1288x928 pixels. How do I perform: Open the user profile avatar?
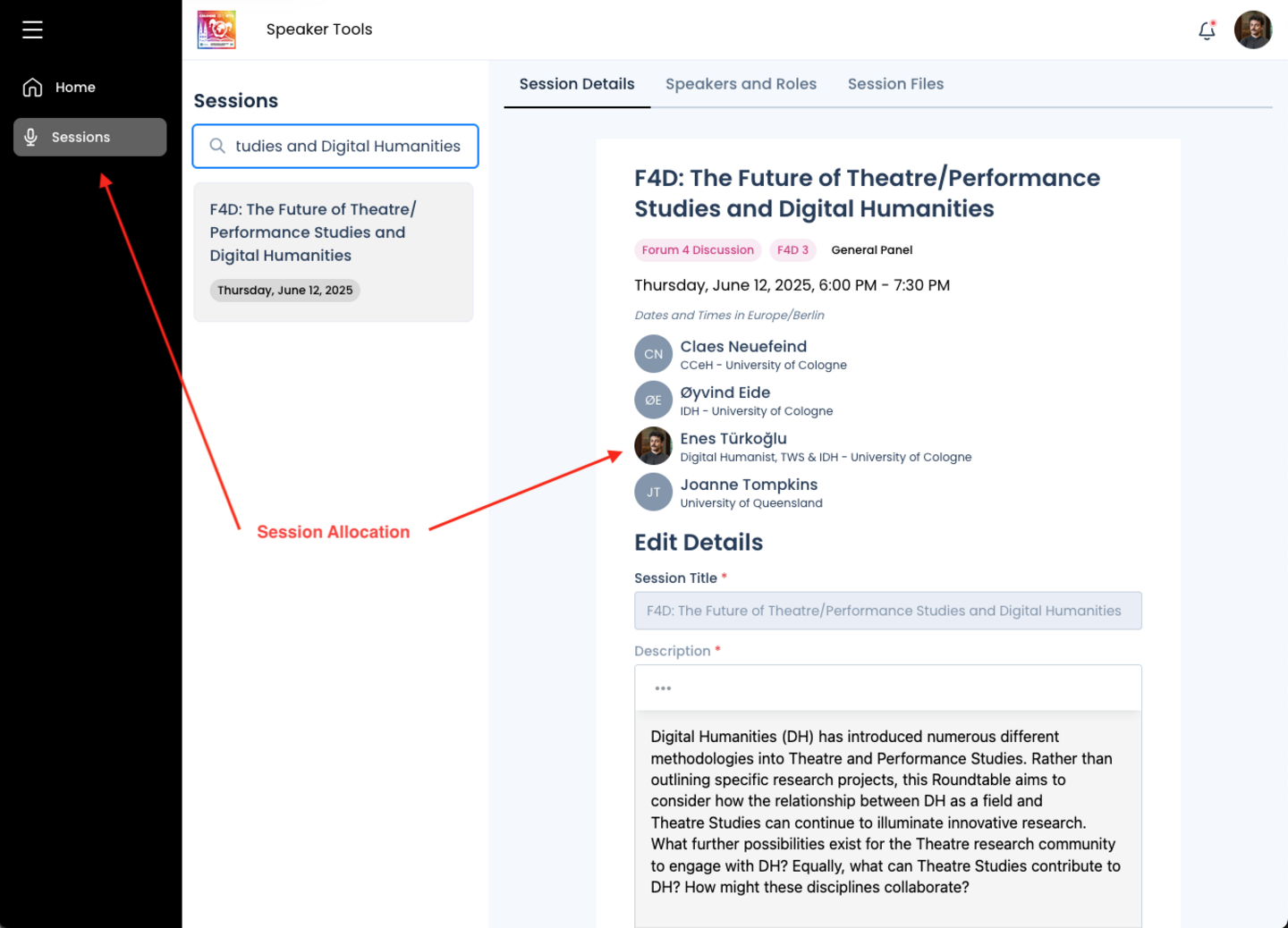(x=1252, y=30)
